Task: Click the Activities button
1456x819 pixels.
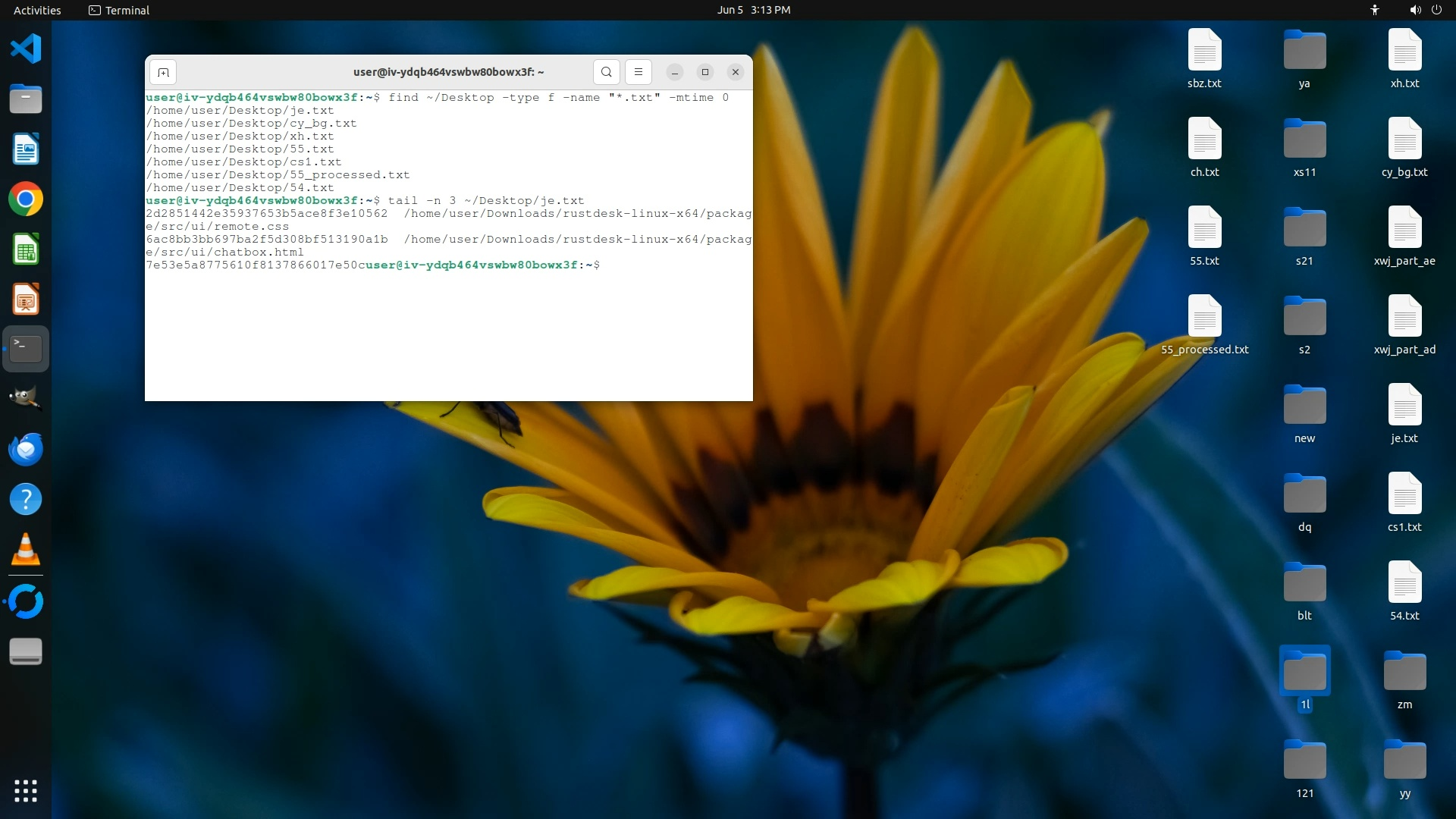Action: [x=37, y=10]
